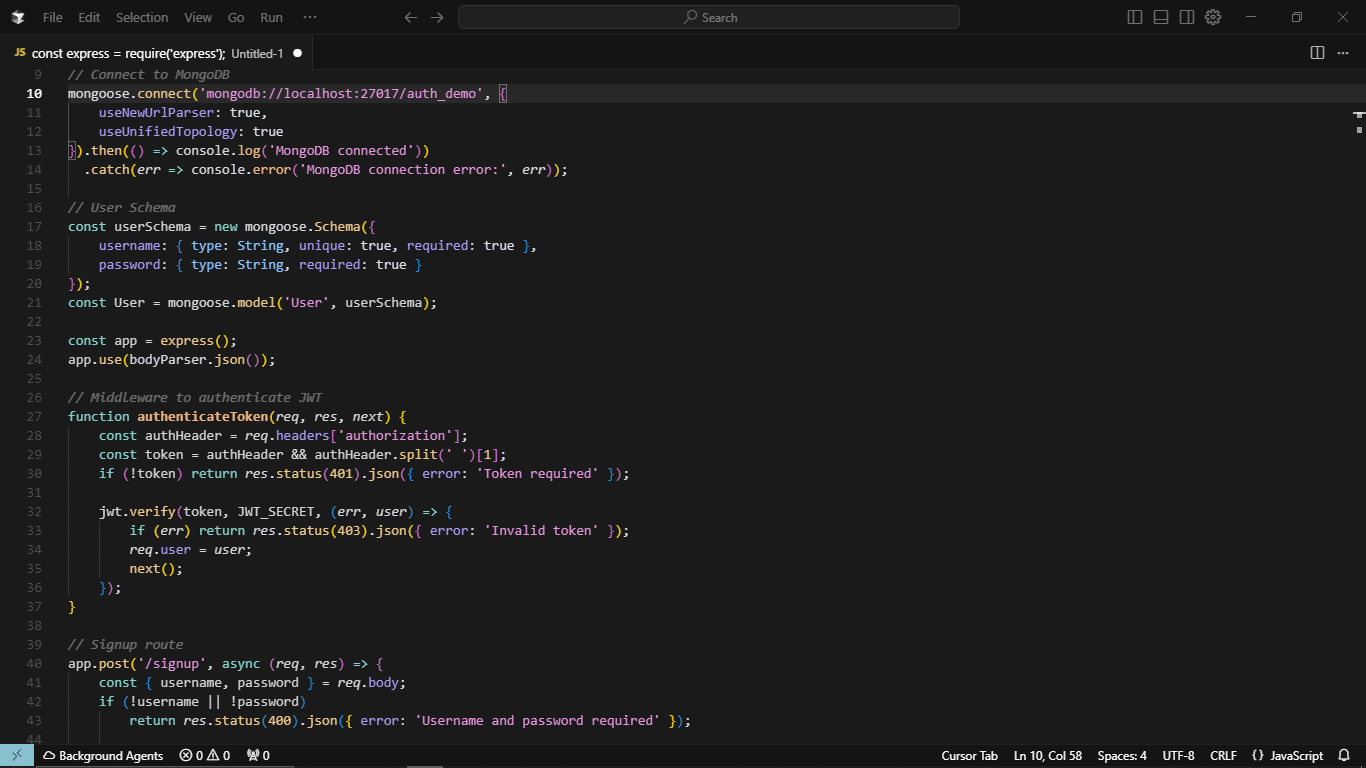This screenshot has height=768, width=1366.
Task: Split the editor to the right
Action: point(1318,53)
